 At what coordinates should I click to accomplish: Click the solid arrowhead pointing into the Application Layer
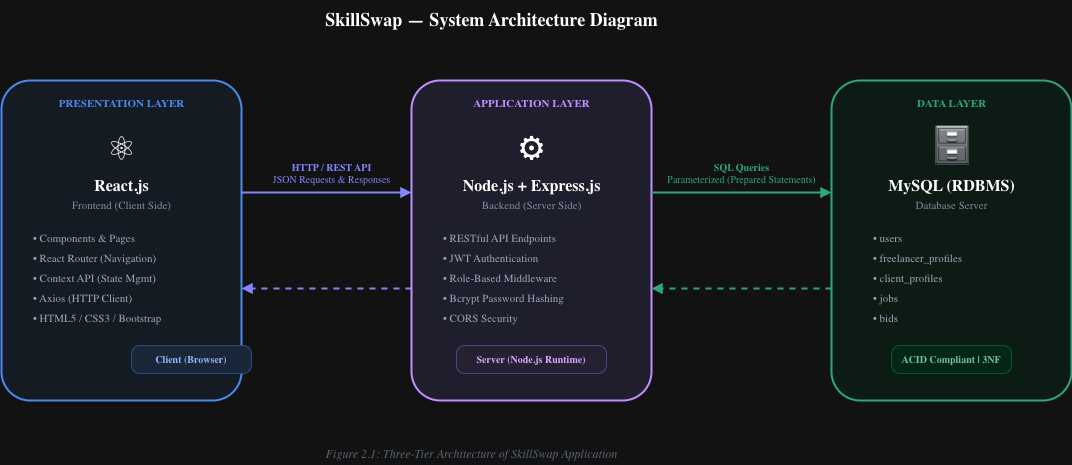click(405, 192)
